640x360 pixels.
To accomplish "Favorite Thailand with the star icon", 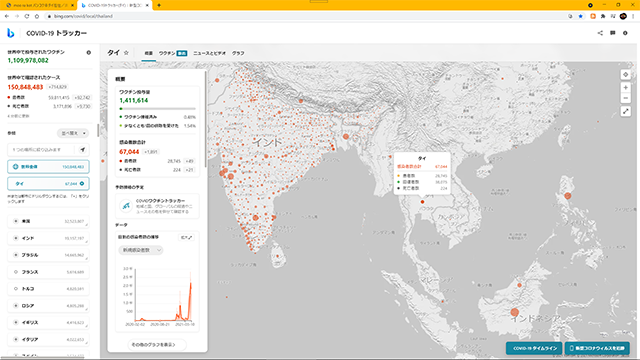I will (x=126, y=53).
